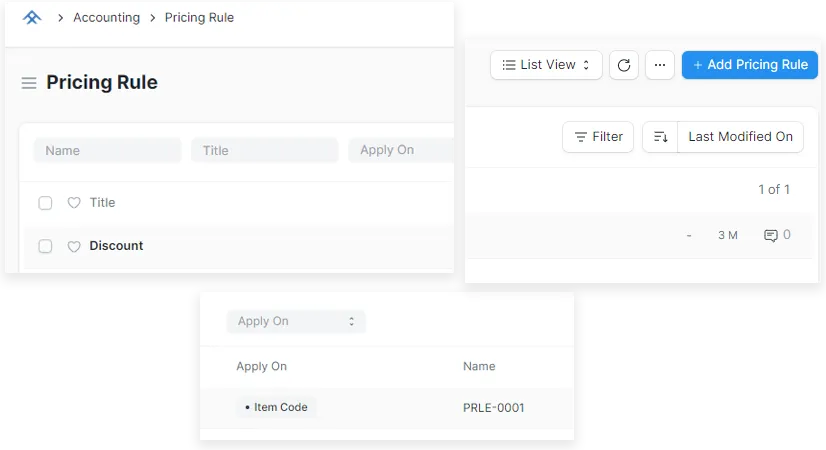Screen dimensions: 826x450
Task: Toggle the sort direction icon
Action: 660,137
